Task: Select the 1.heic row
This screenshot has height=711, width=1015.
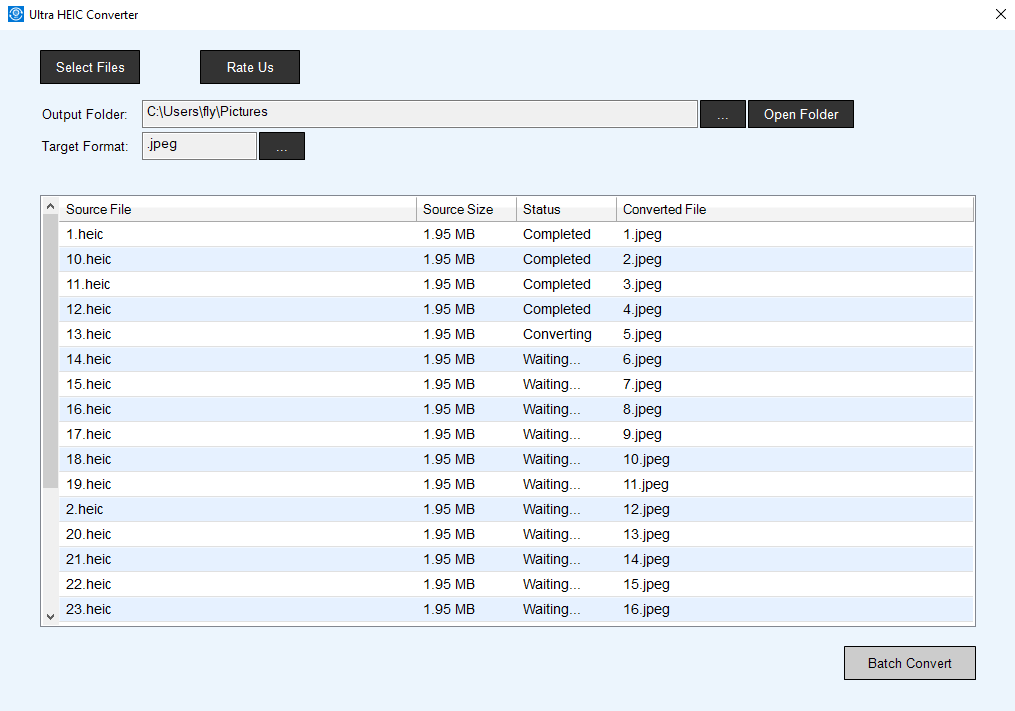Action: (x=517, y=234)
